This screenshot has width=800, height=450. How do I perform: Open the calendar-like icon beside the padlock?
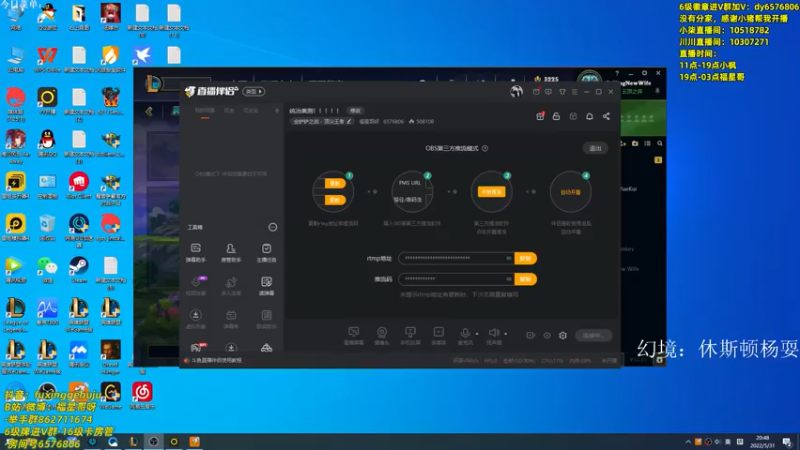573,116
